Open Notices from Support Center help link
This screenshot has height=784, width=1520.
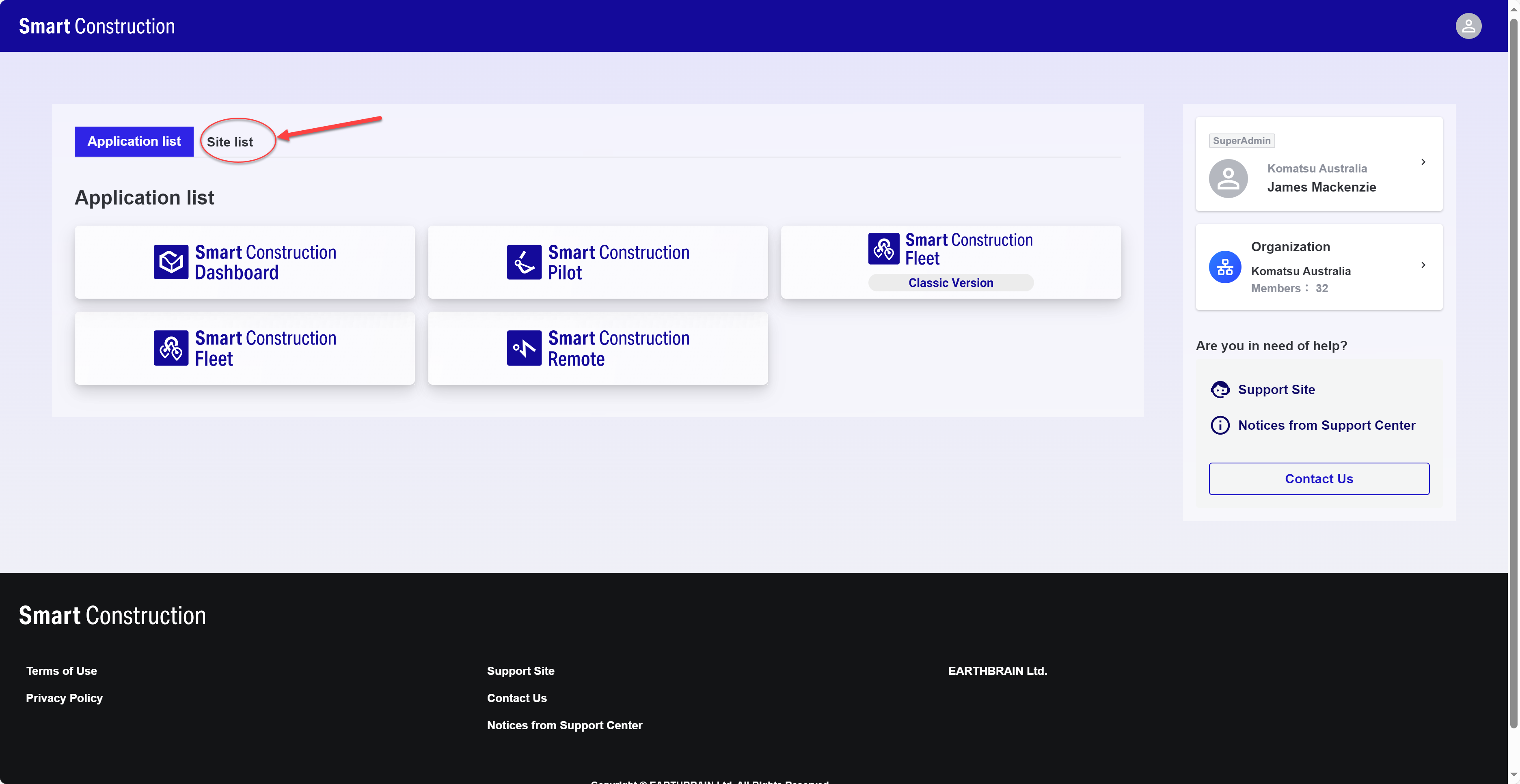point(1326,425)
